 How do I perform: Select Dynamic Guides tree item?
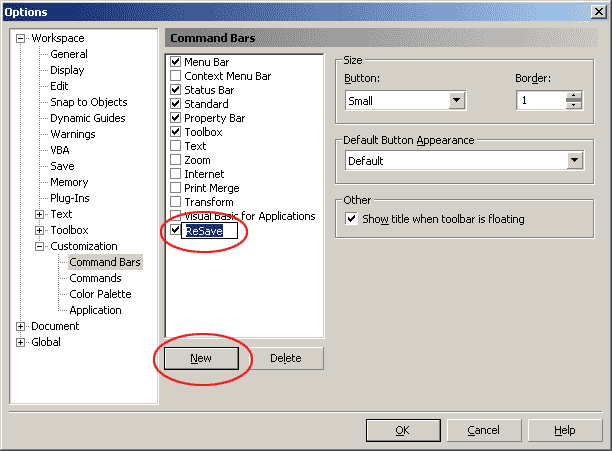click(88, 118)
